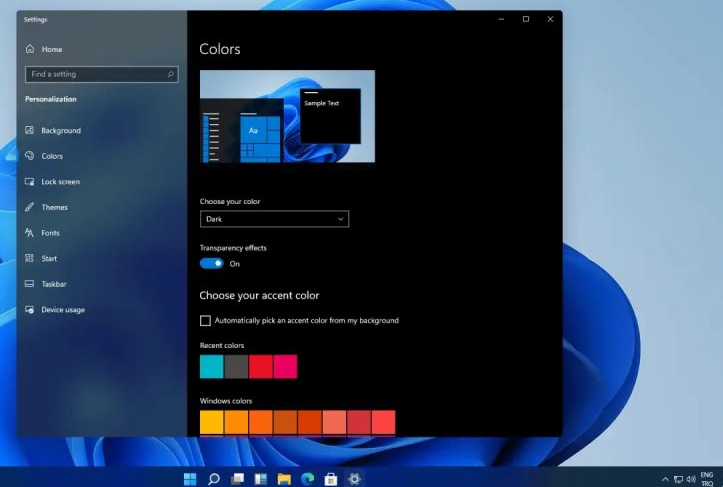This screenshot has height=487, width=723.
Task: Open Microsoft Store from taskbar
Action: [x=331, y=479]
